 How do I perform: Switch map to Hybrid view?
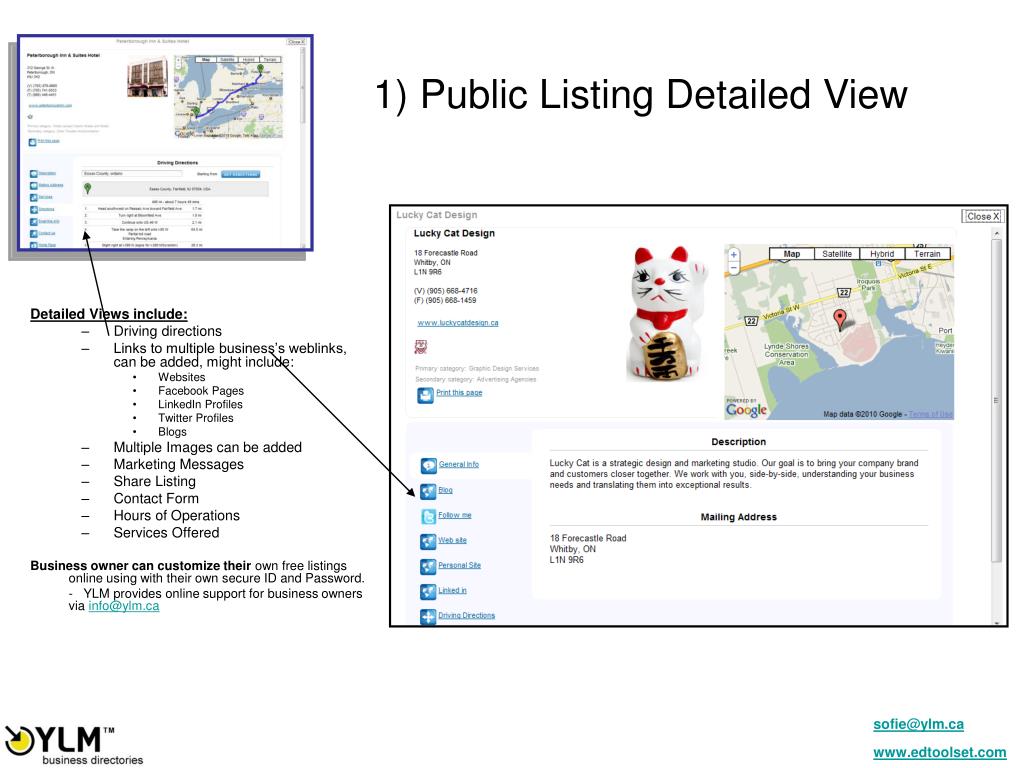882,254
